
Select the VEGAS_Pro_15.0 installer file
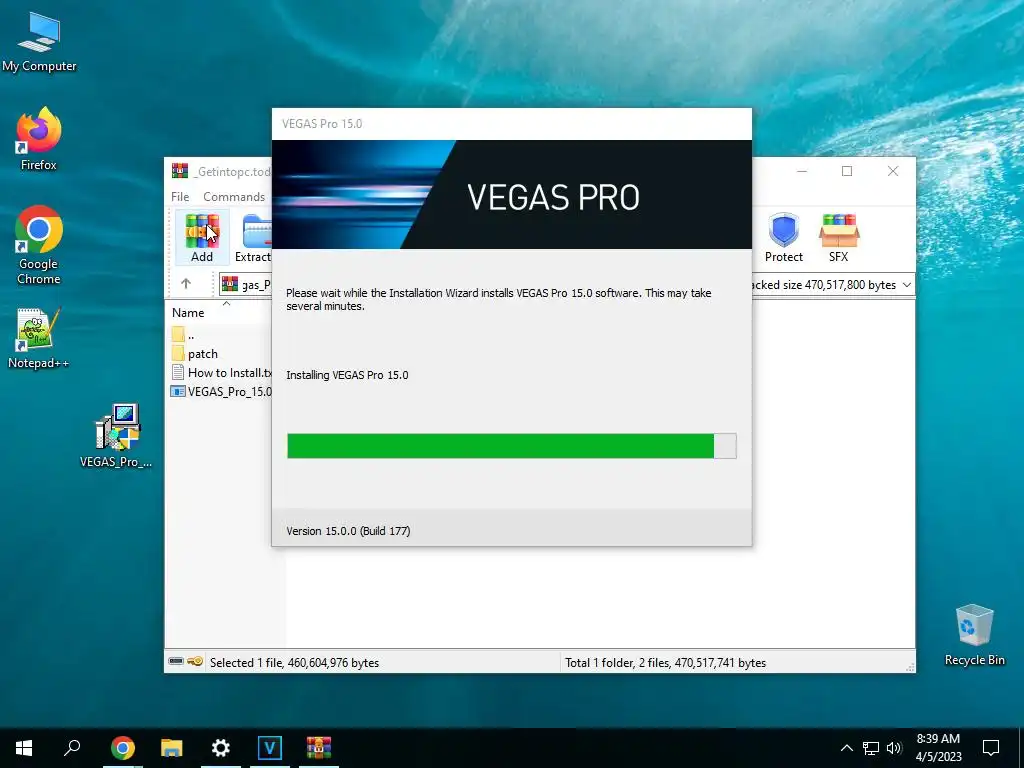(221, 392)
